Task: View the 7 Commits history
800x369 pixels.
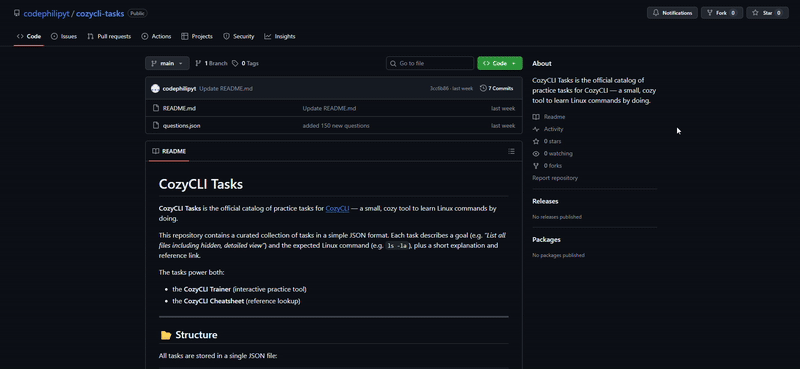Action: pyautogui.click(x=496, y=88)
